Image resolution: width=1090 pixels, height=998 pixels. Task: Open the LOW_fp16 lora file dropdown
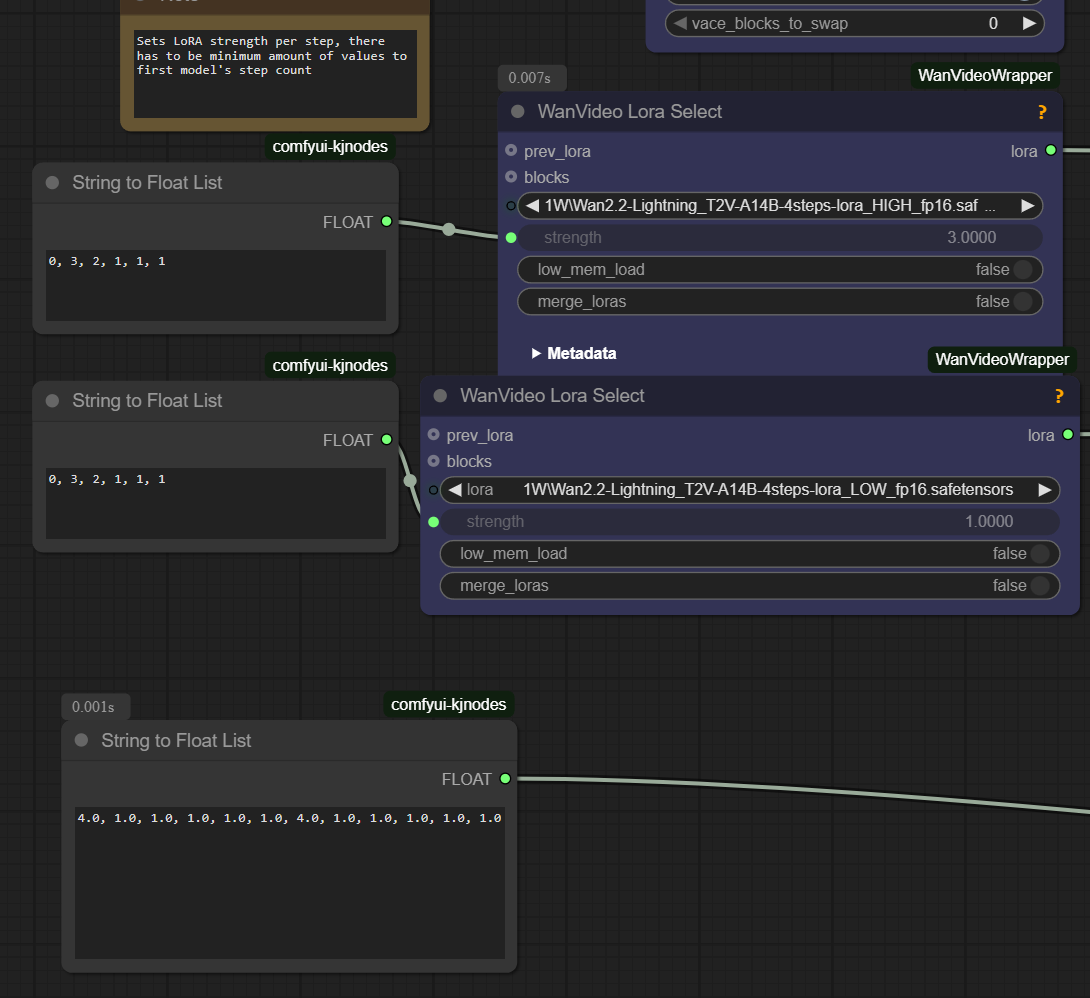pyautogui.click(x=749, y=490)
